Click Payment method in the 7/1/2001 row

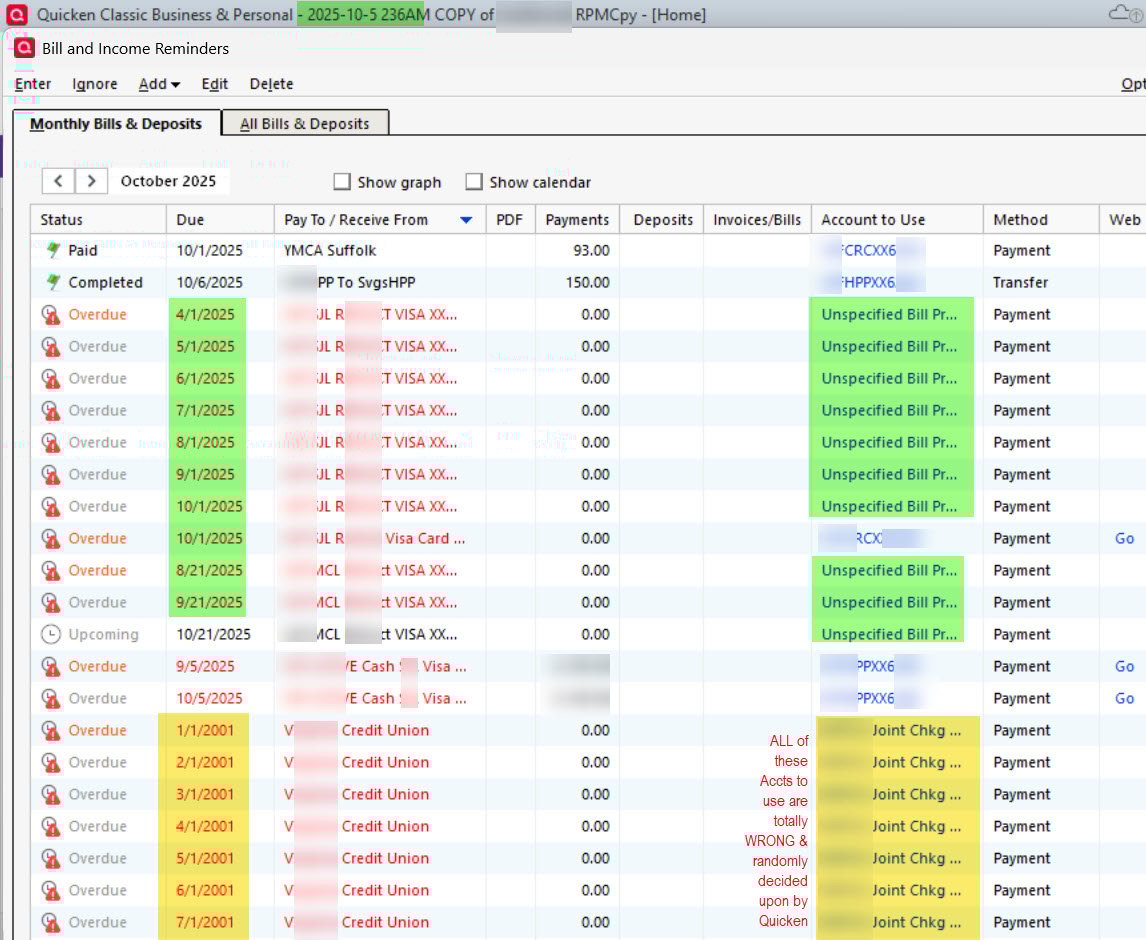tap(1022, 922)
